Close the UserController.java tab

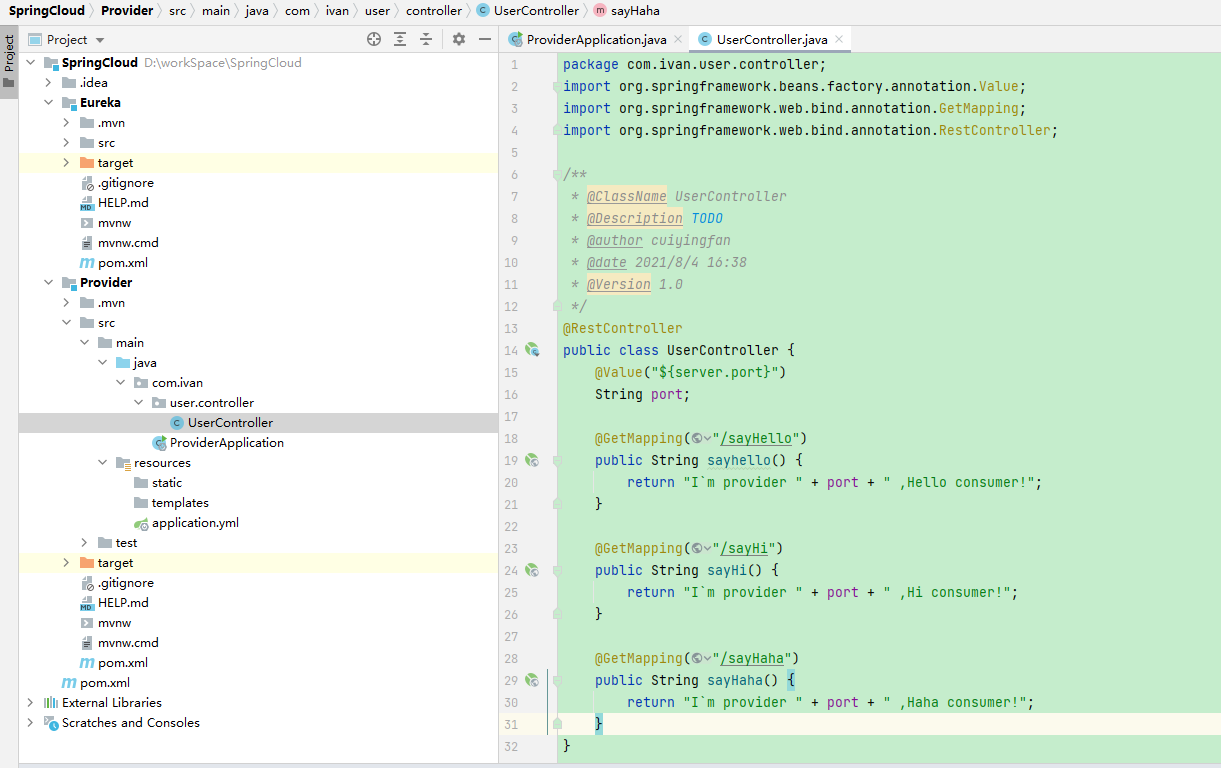point(839,39)
